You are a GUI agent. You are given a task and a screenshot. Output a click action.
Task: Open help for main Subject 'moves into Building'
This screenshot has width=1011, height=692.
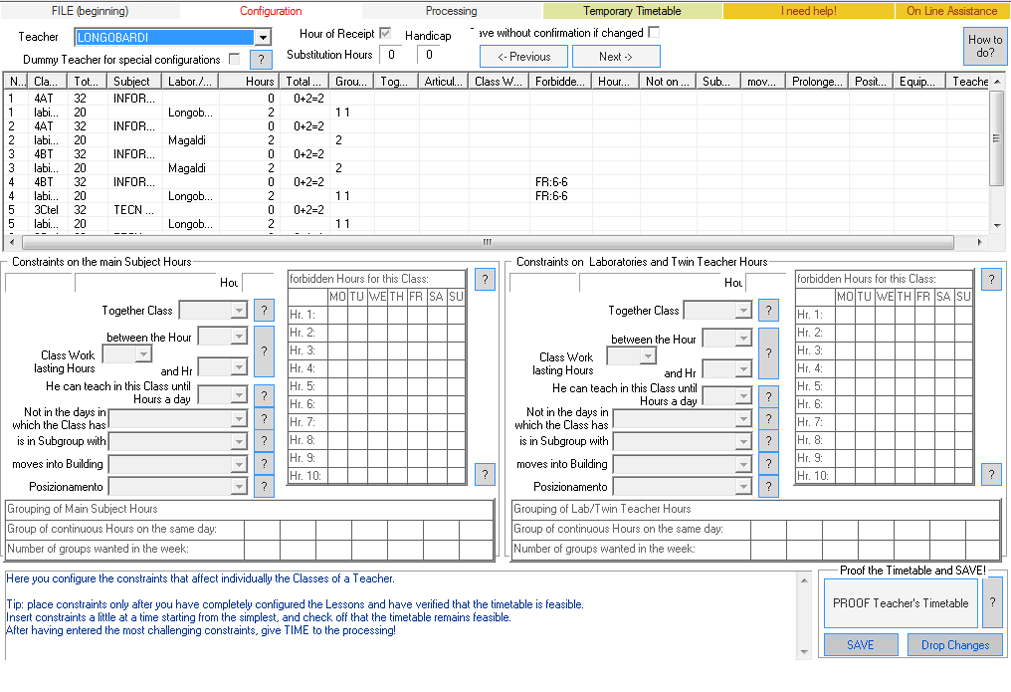coord(264,464)
